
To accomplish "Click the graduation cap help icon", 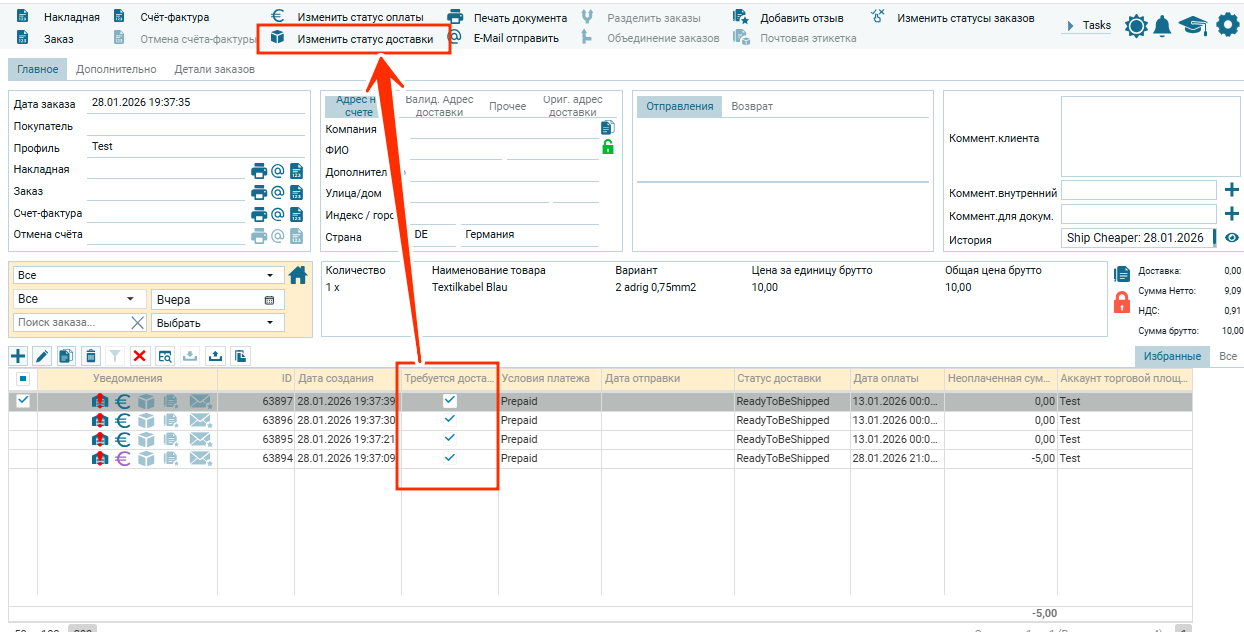I will coord(1192,27).
